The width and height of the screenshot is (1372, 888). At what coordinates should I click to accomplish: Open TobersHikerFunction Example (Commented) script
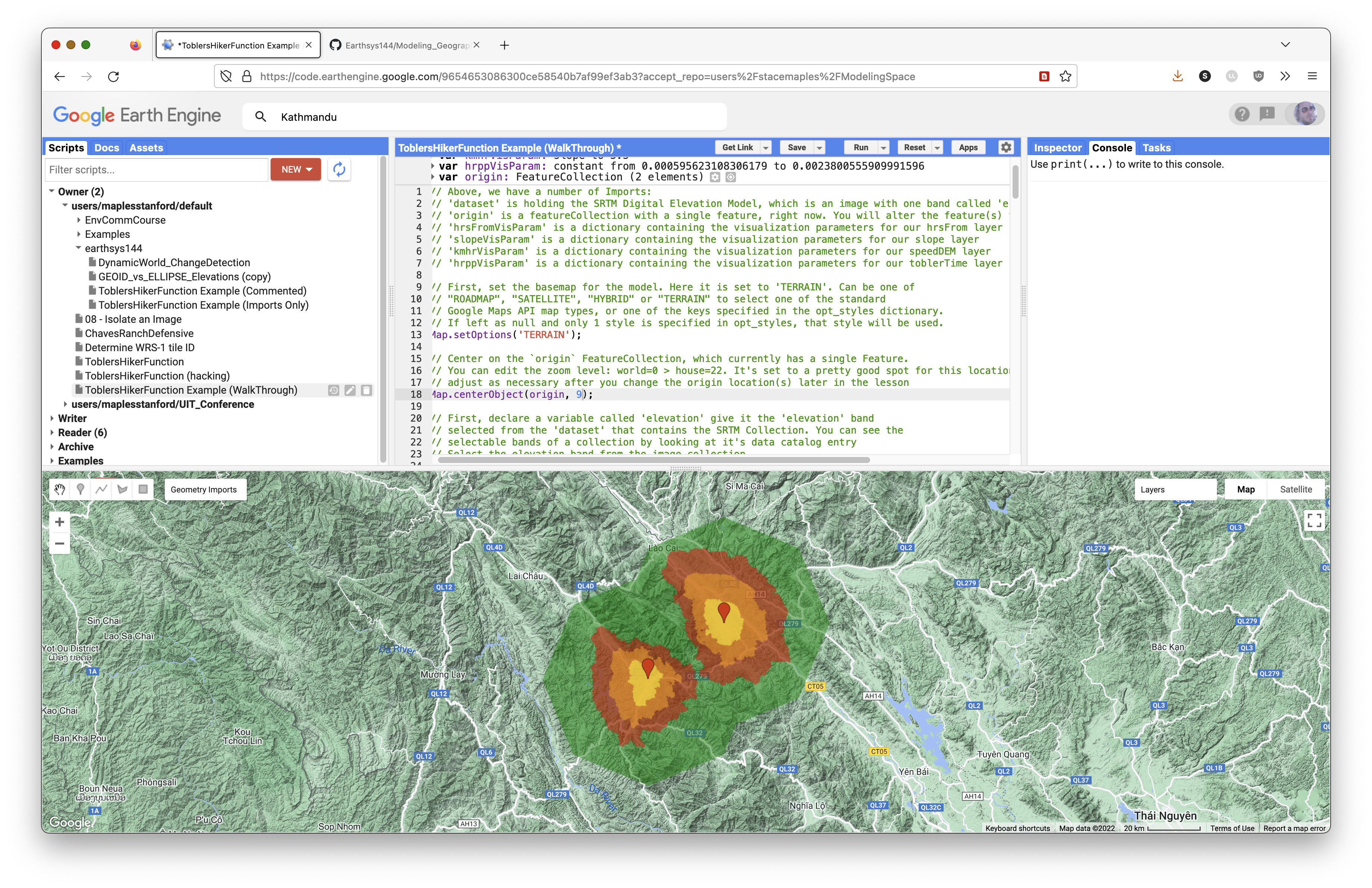click(x=202, y=290)
